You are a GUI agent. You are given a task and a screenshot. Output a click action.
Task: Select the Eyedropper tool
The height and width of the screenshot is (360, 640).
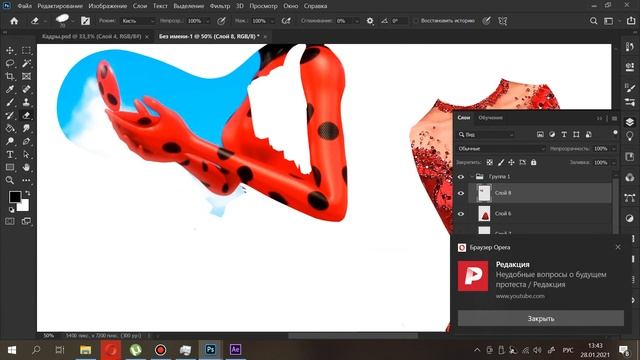[x=10, y=89]
